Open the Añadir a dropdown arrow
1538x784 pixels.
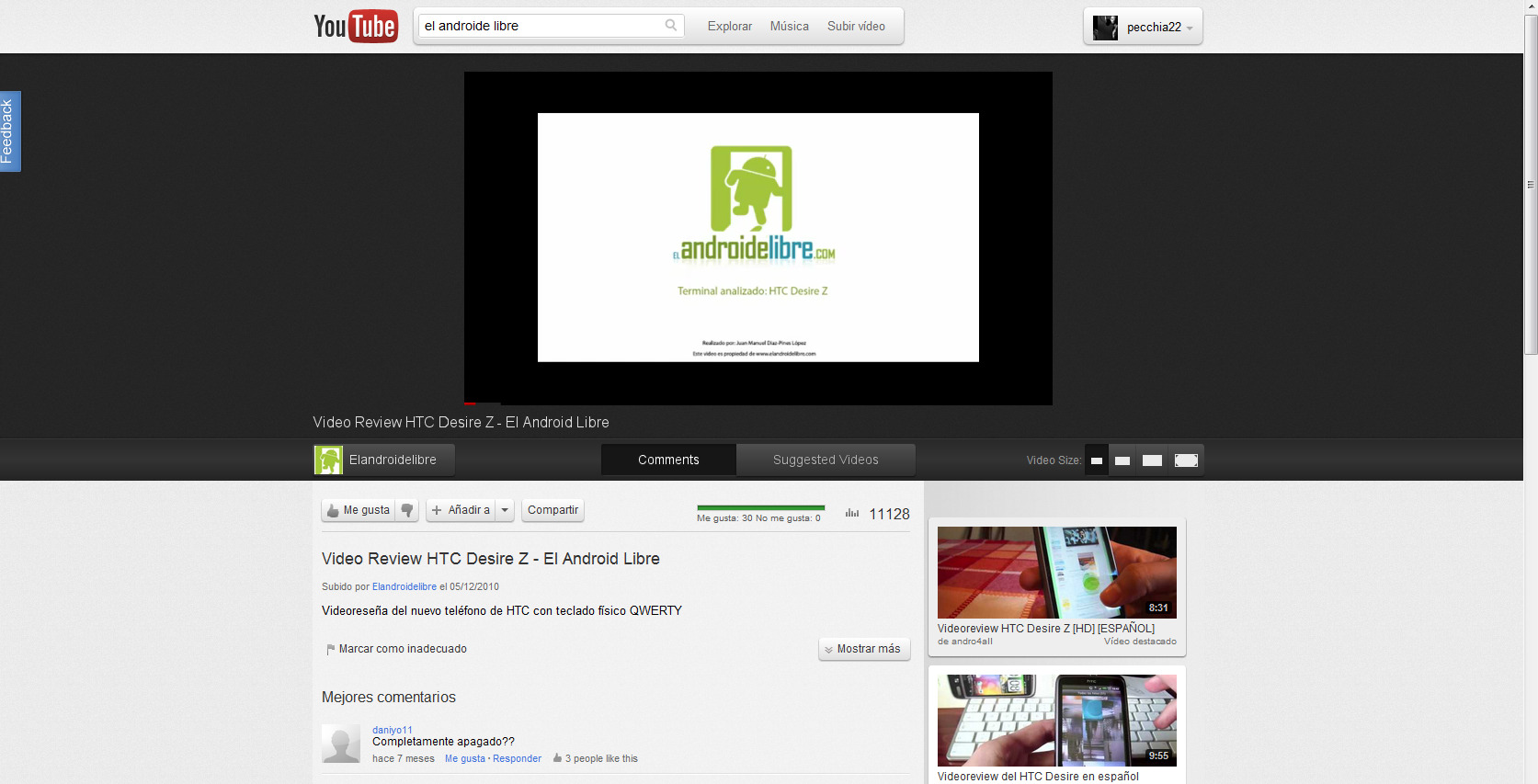tap(505, 510)
